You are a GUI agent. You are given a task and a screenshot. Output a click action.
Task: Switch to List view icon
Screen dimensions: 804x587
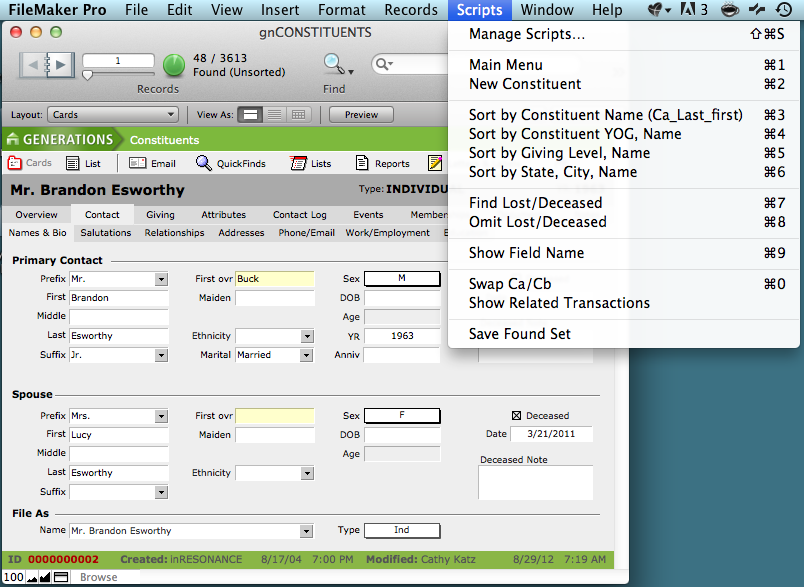click(83, 164)
